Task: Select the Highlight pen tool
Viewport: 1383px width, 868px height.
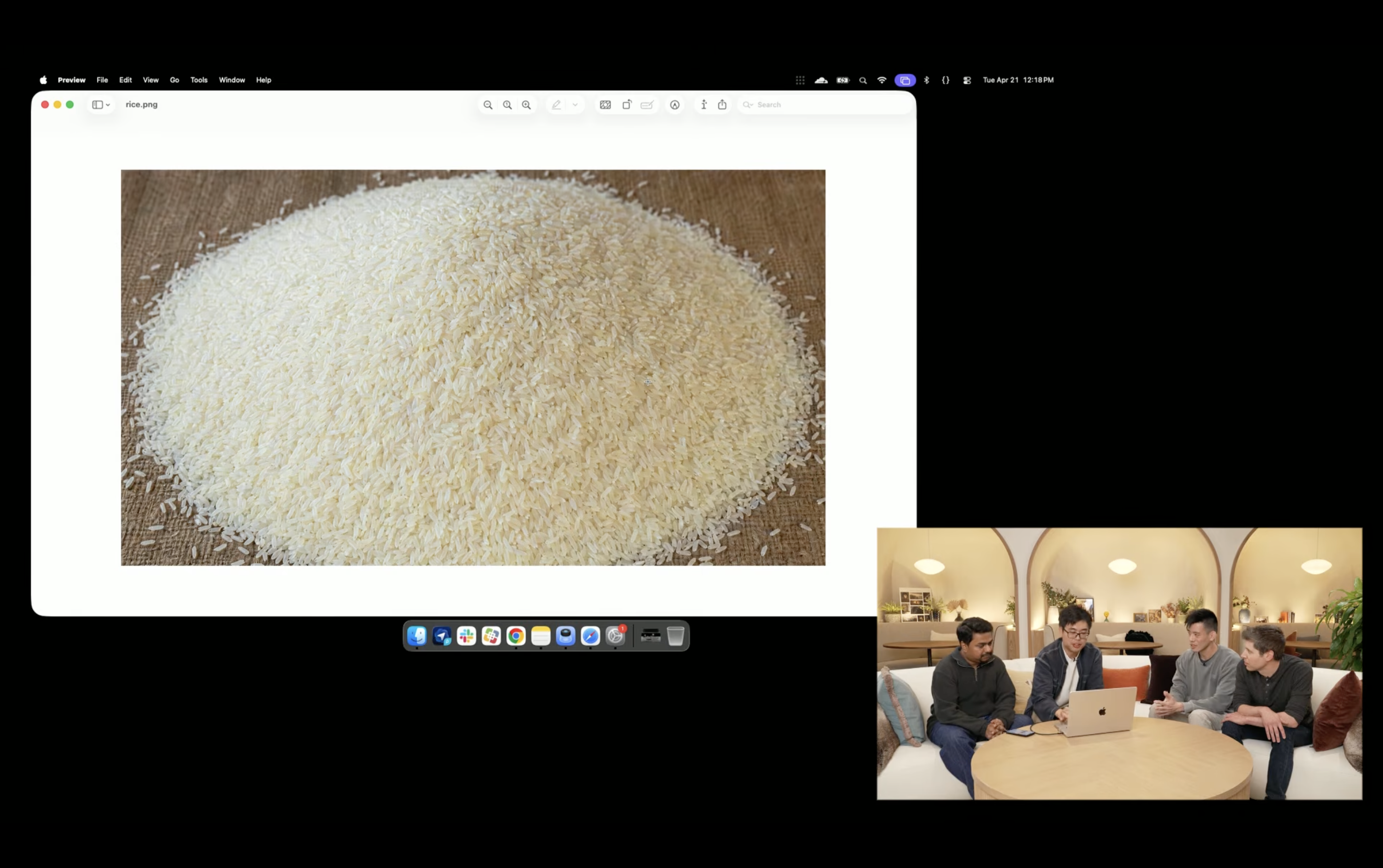Action: (x=556, y=105)
